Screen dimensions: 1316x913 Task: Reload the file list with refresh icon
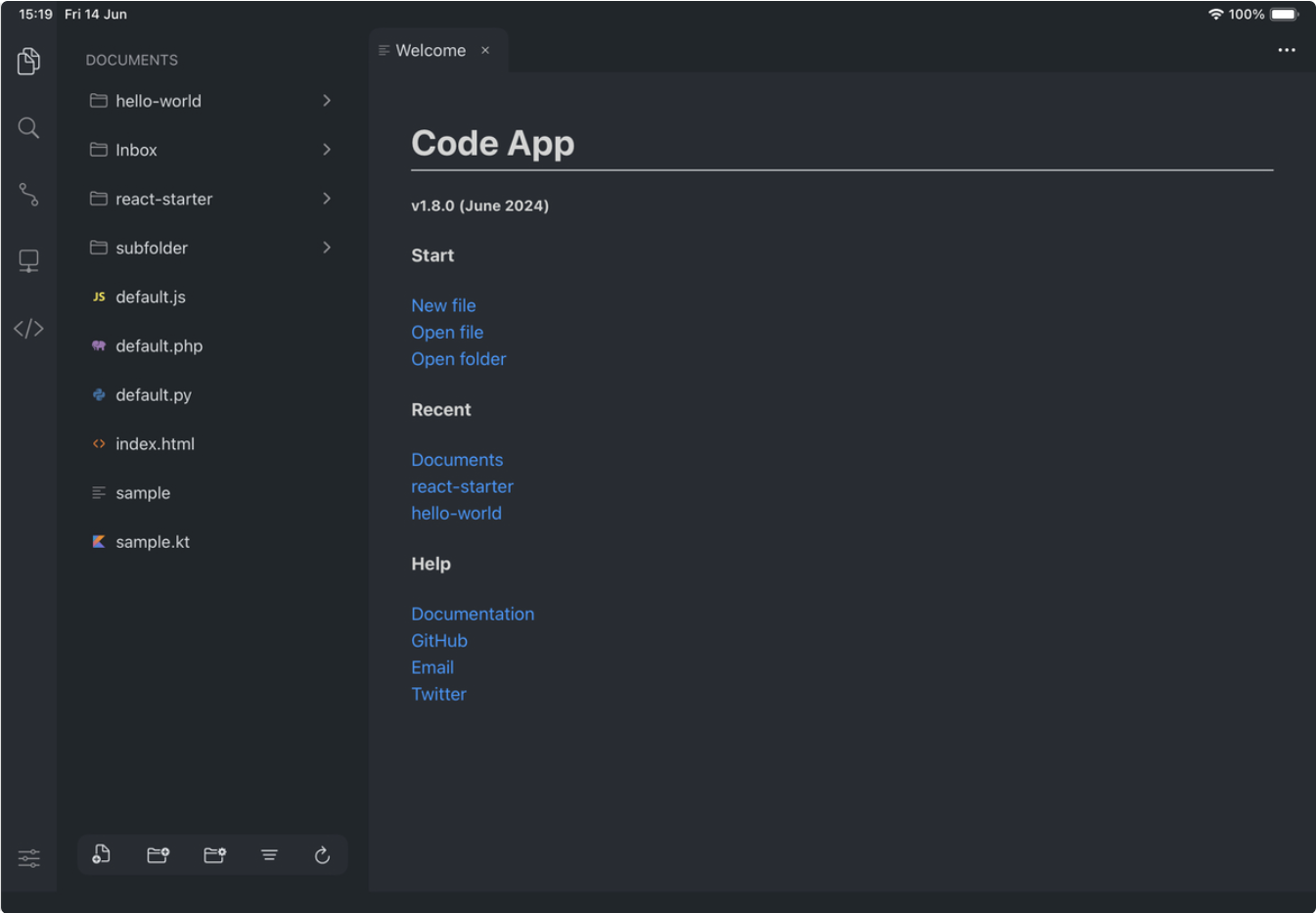322,855
